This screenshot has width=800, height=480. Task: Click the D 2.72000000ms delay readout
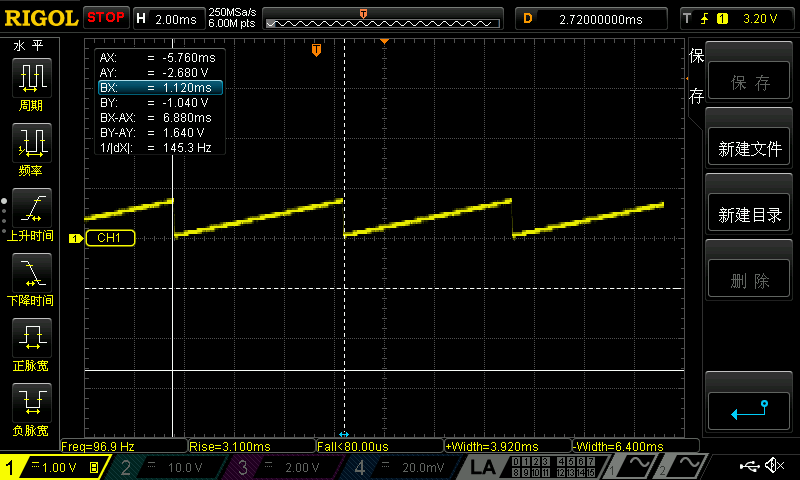(x=591, y=19)
